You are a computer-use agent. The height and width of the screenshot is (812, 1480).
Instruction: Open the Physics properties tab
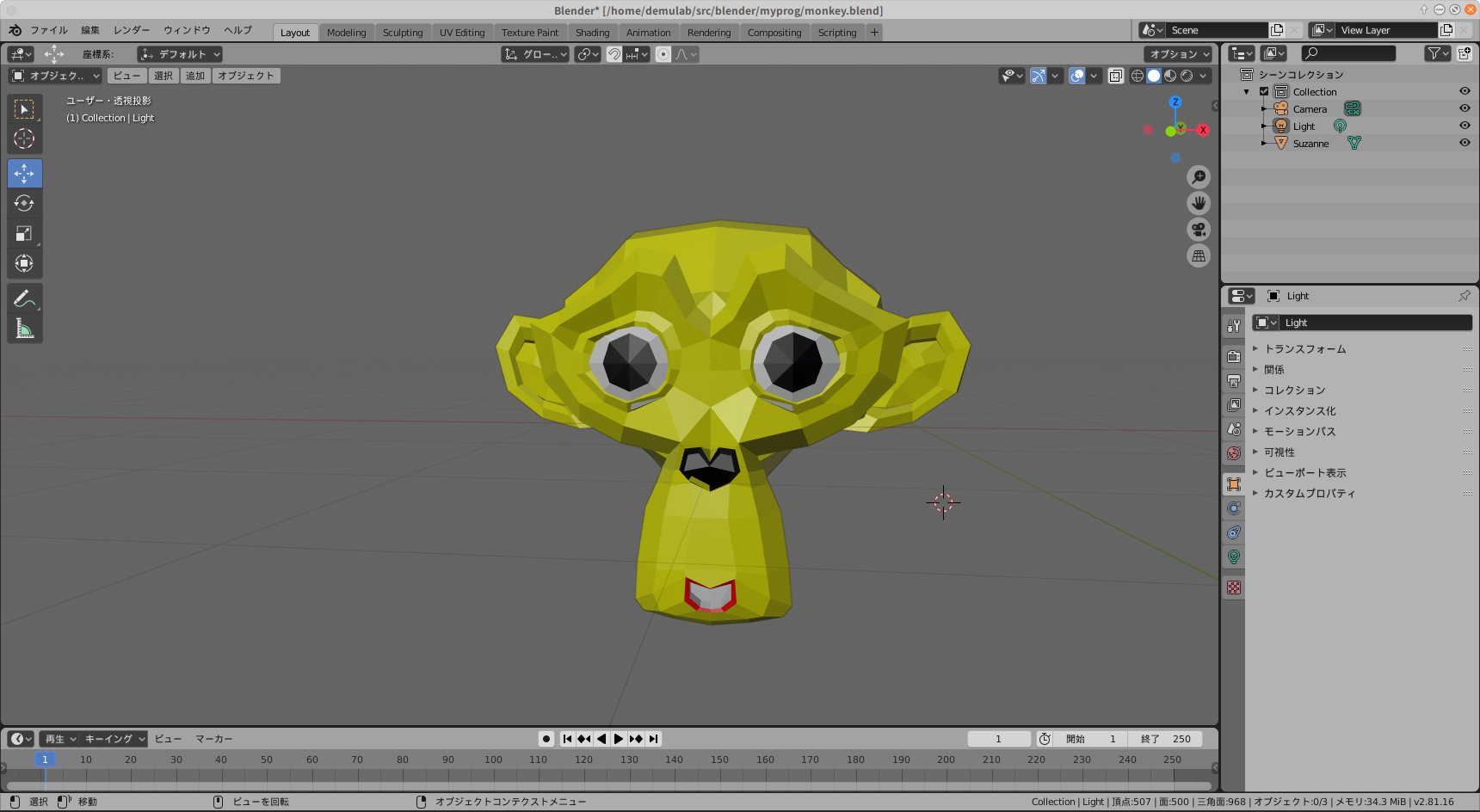pyautogui.click(x=1234, y=508)
